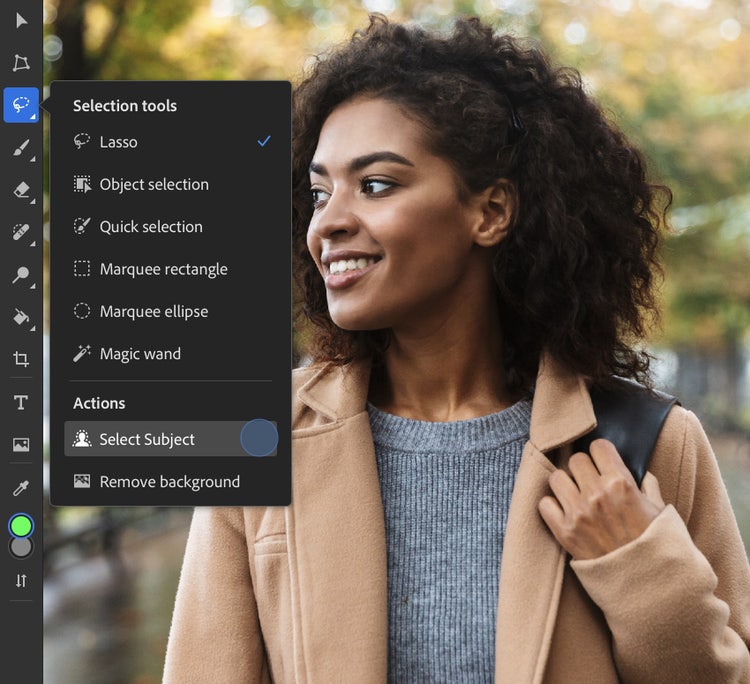Select the Eraser tool
This screenshot has height=684, width=750.
click(21, 190)
